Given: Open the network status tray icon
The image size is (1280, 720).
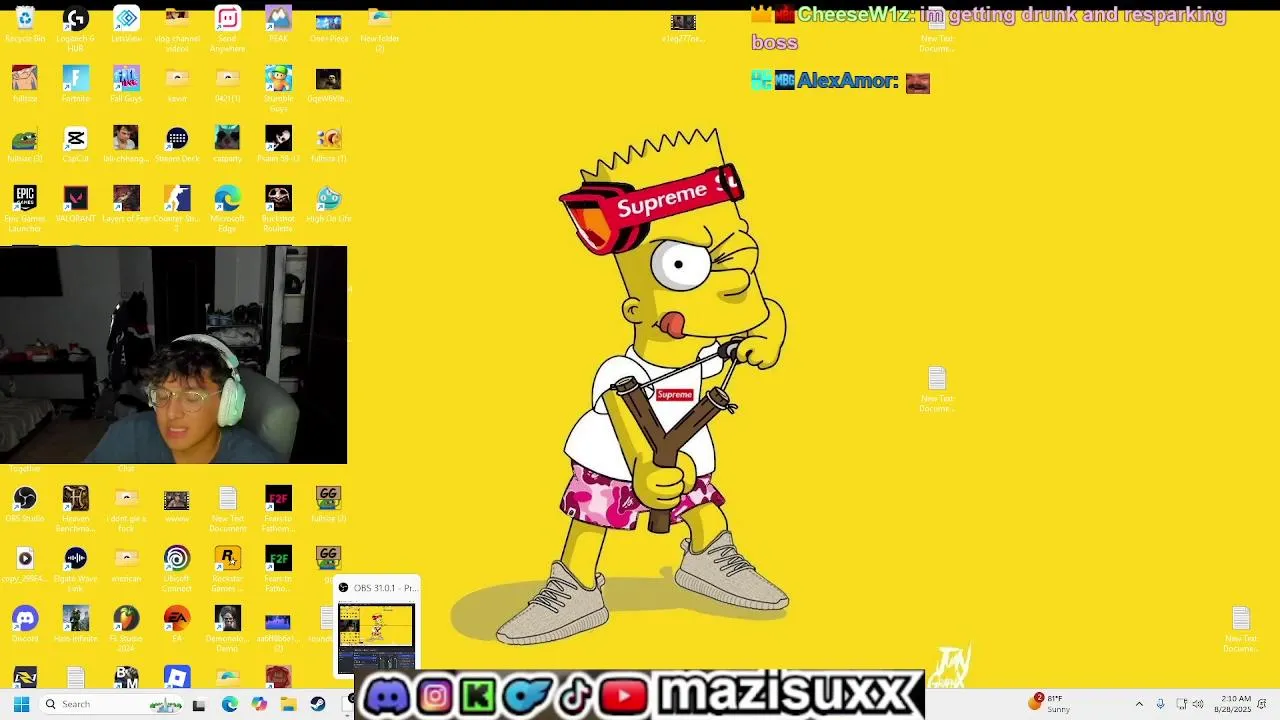Looking at the screenshot, I should [1182, 704].
